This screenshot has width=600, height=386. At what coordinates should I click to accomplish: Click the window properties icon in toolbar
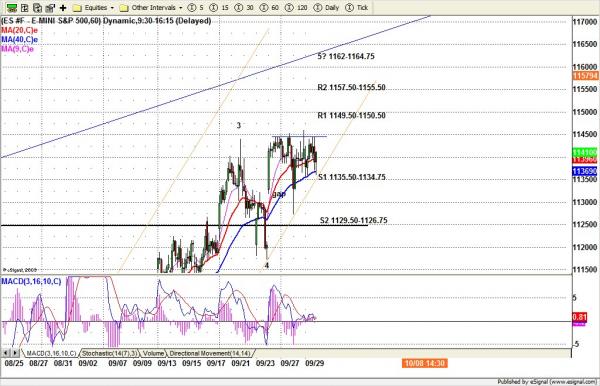(50, 8)
